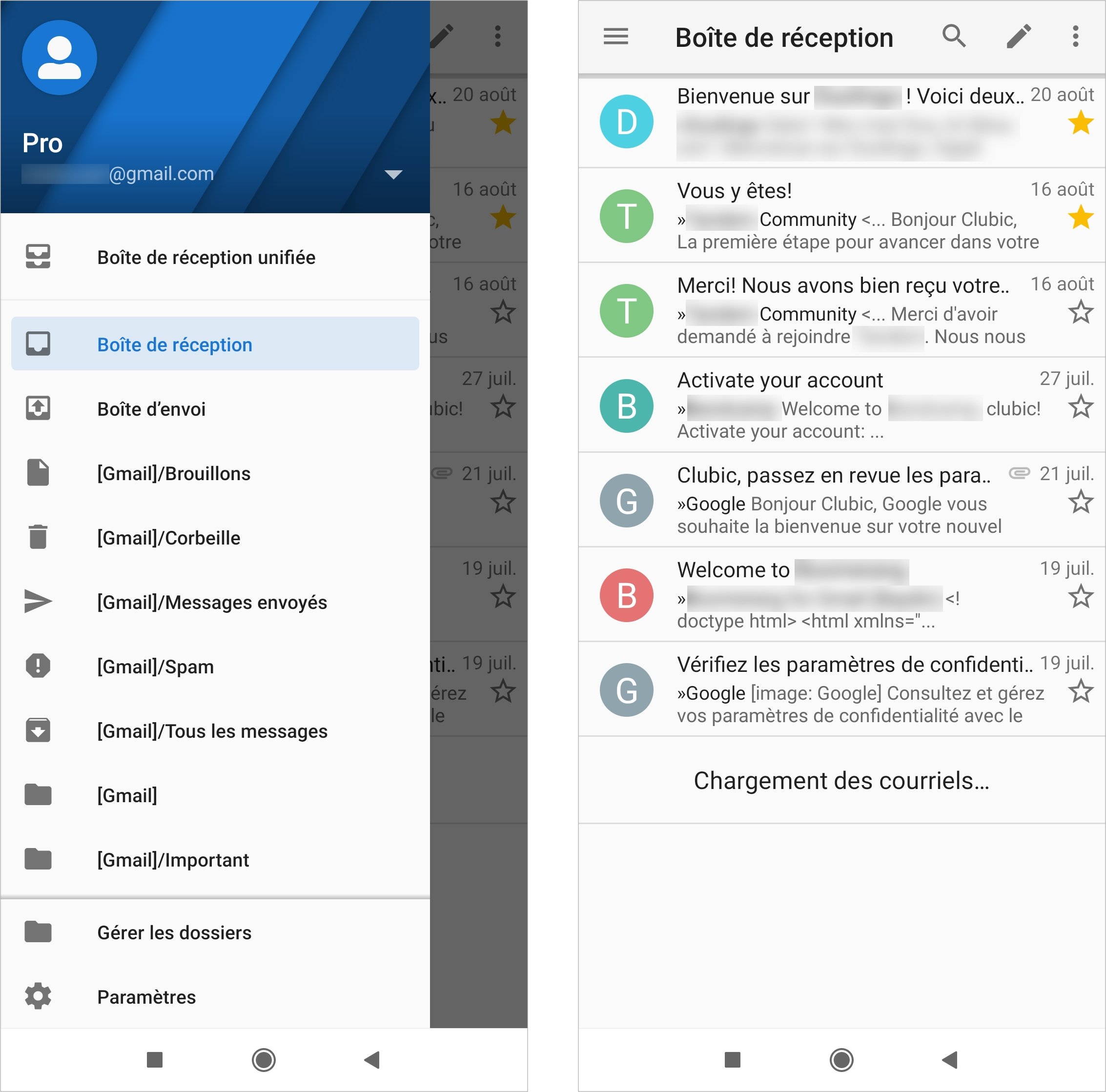Open the hamburger menu in the right screen

pos(616,37)
